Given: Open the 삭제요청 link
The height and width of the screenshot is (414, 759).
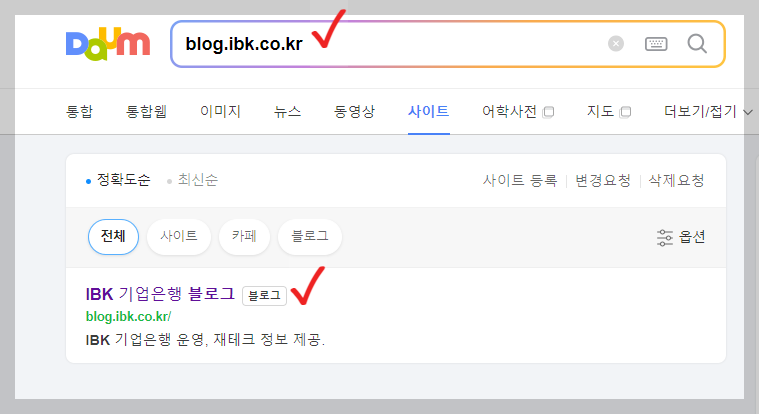Looking at the screenshot, I should point(676,181).
